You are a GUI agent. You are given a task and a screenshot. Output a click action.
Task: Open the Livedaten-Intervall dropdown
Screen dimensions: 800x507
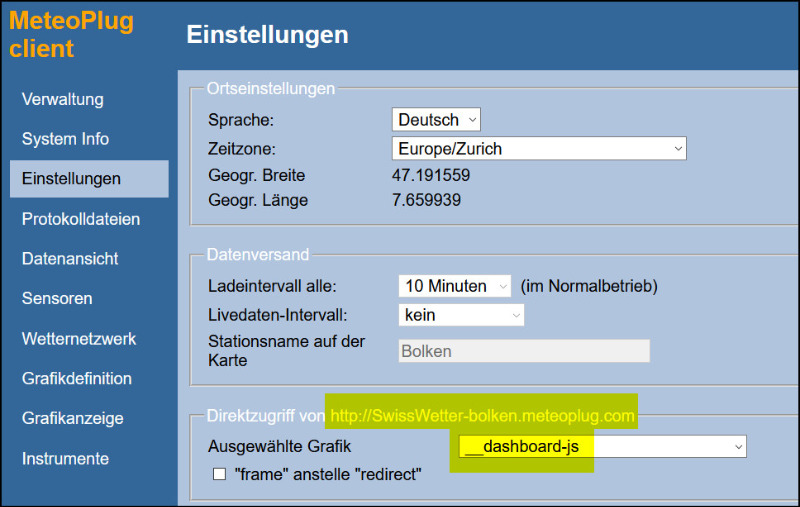pyautogui.click(x=461, y=315)
